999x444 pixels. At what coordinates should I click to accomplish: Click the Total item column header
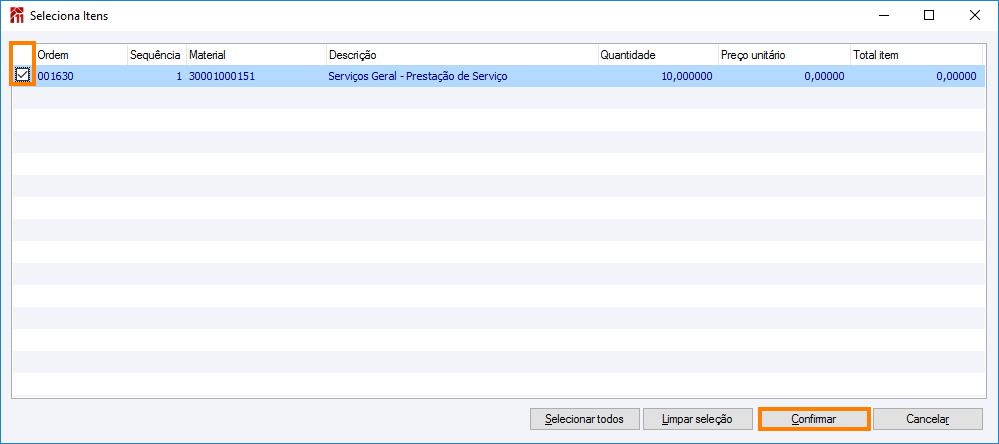[x=914, y=54]
